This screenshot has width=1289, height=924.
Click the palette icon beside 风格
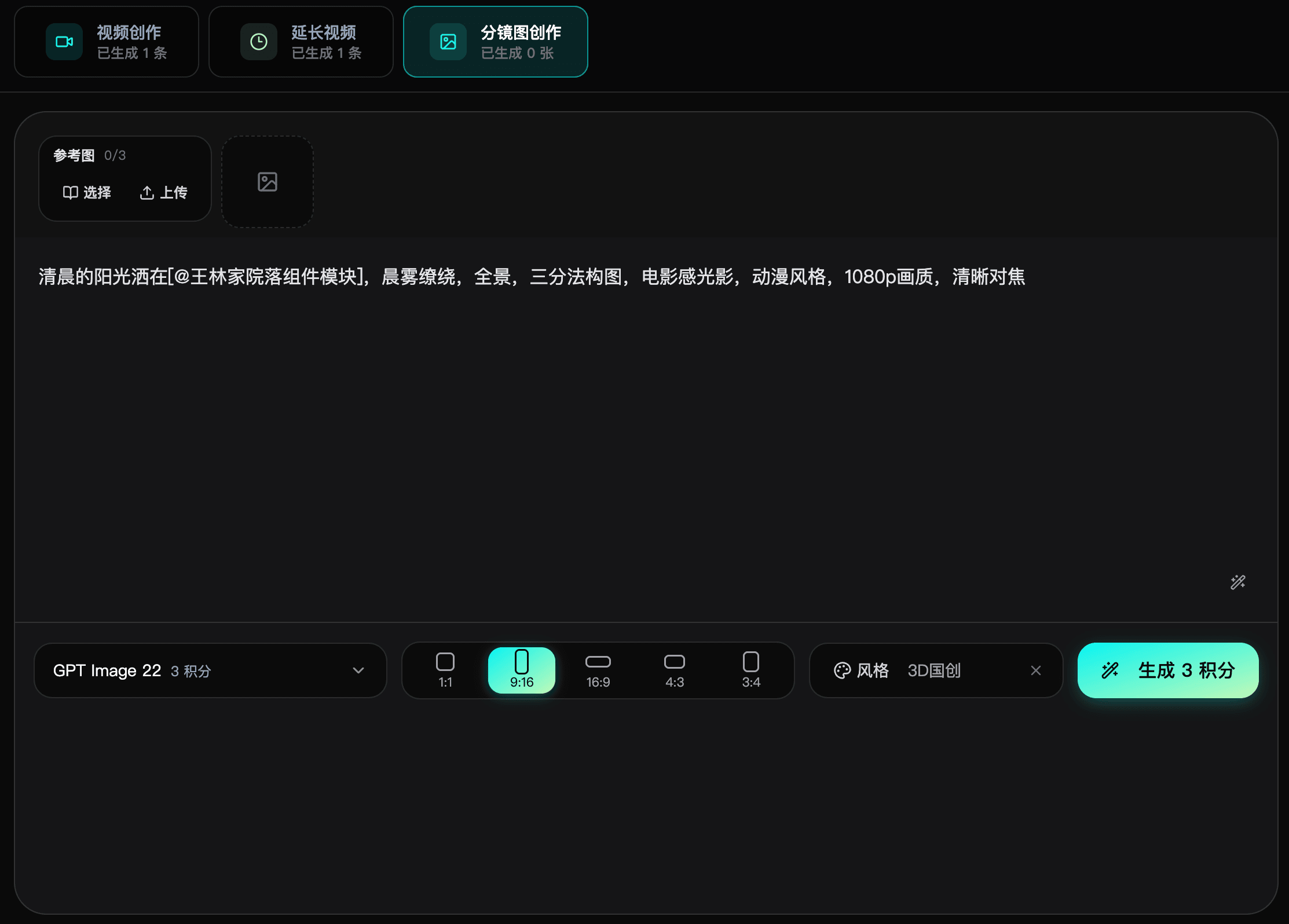(x=842, y=670)
